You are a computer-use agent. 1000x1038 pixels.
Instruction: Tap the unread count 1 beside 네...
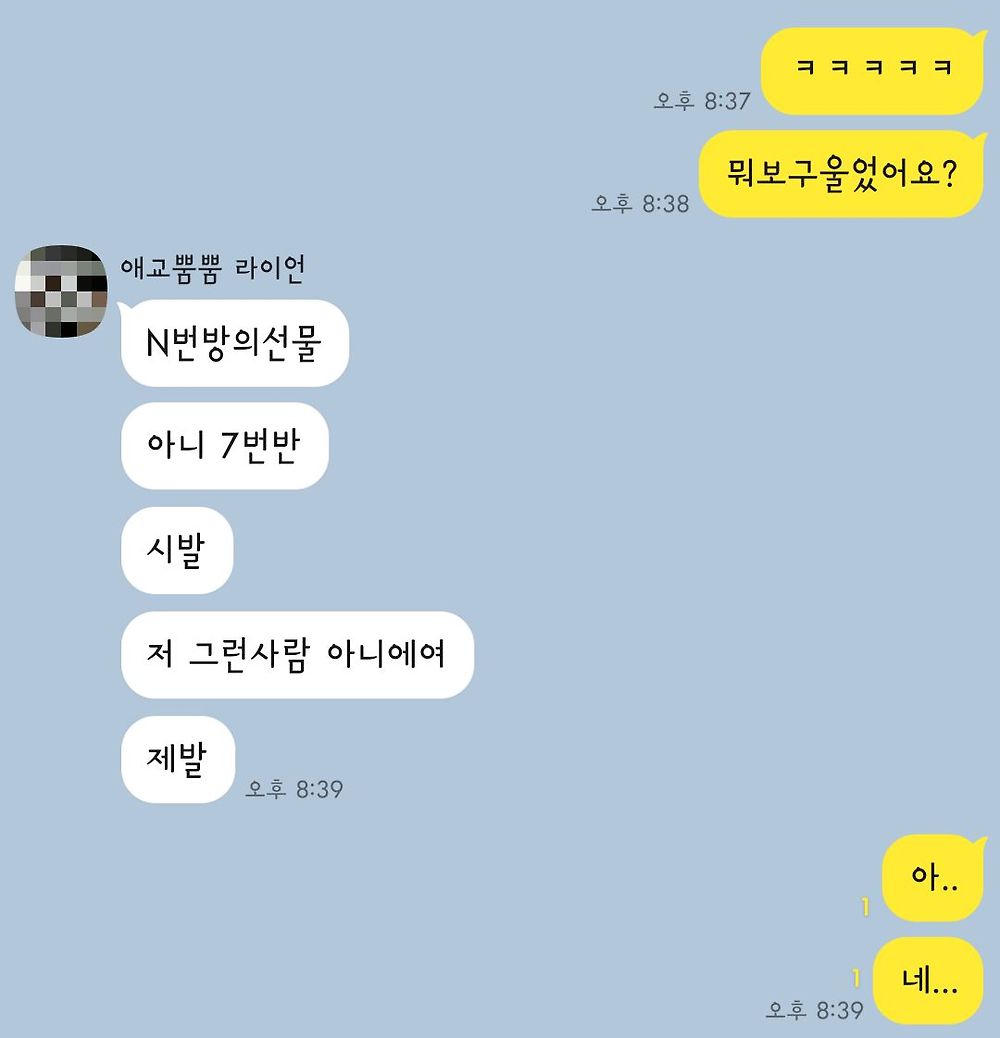[856, 978]
